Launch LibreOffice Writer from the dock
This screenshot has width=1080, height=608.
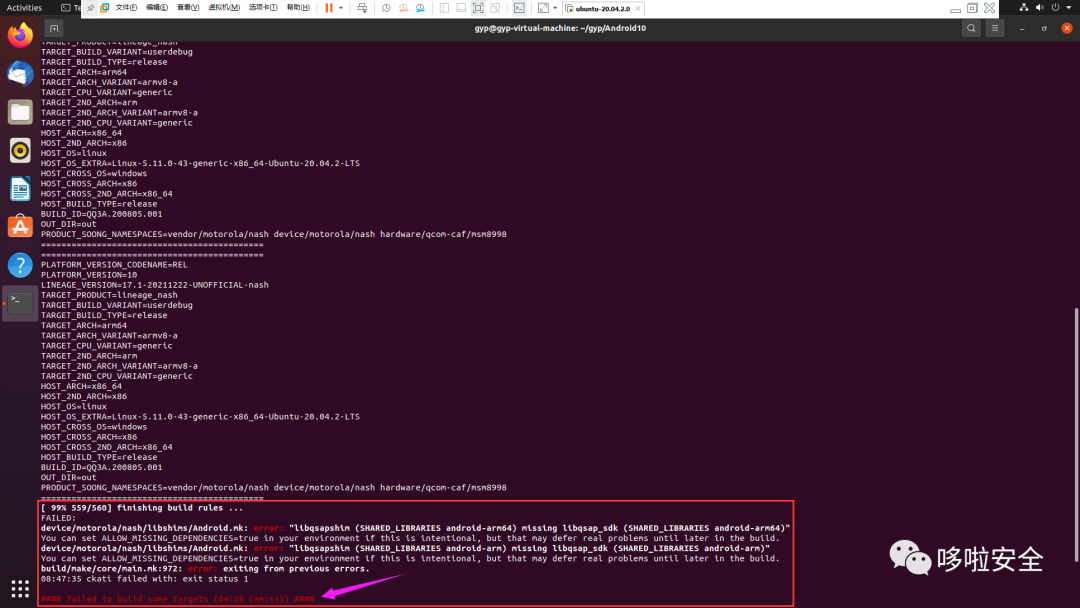[20, 189]
